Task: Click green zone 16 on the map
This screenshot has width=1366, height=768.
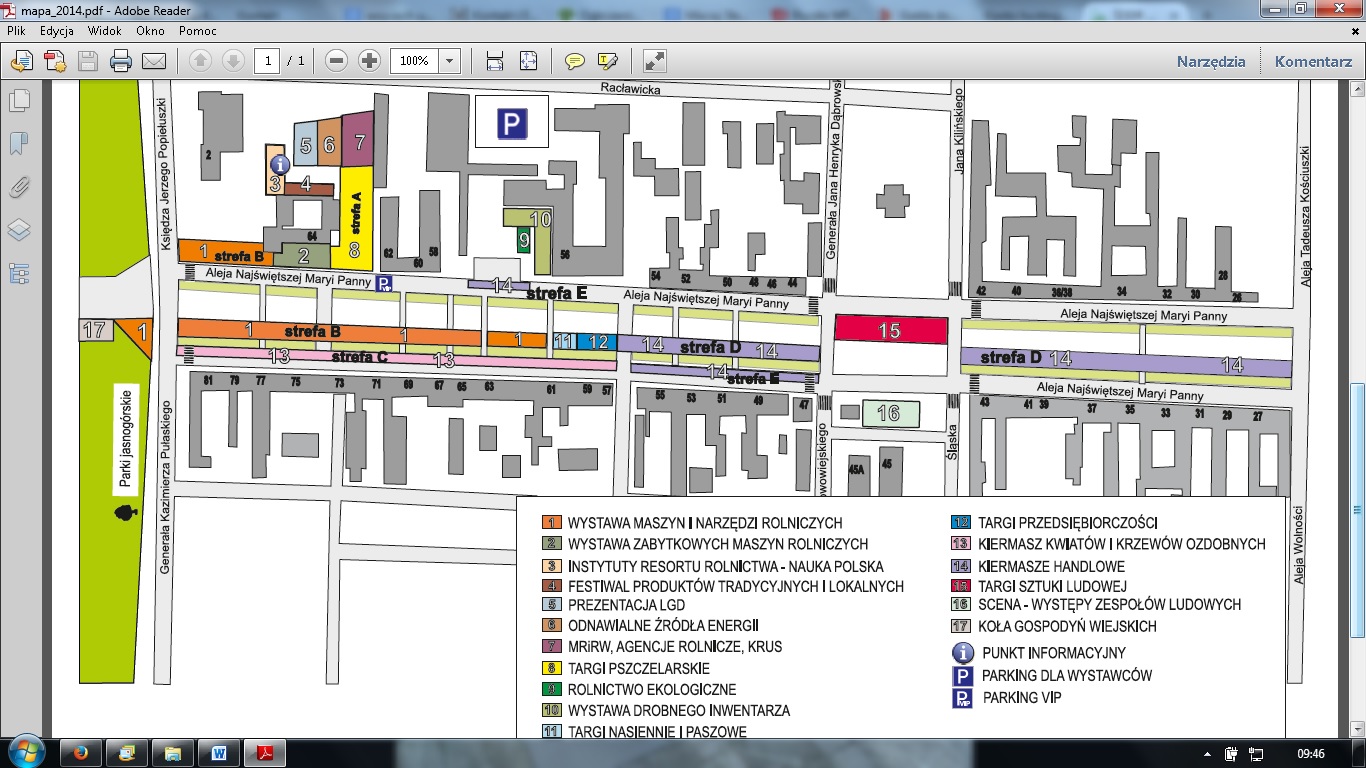Action: point(889,412)
